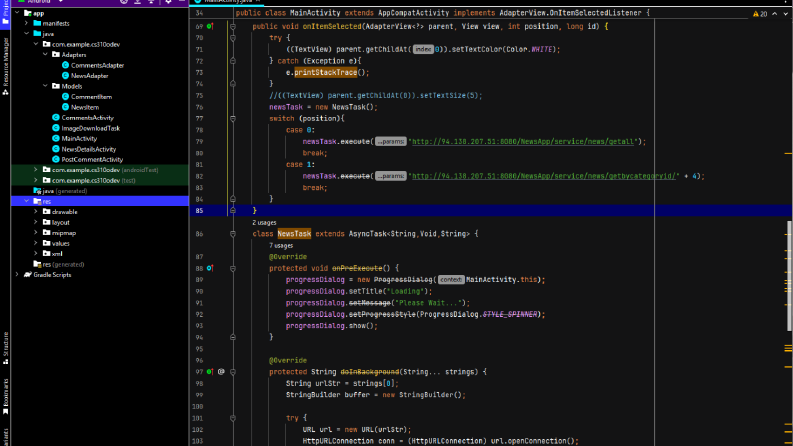
Task: Open project view settings gear icon
Action: [168, 2]
